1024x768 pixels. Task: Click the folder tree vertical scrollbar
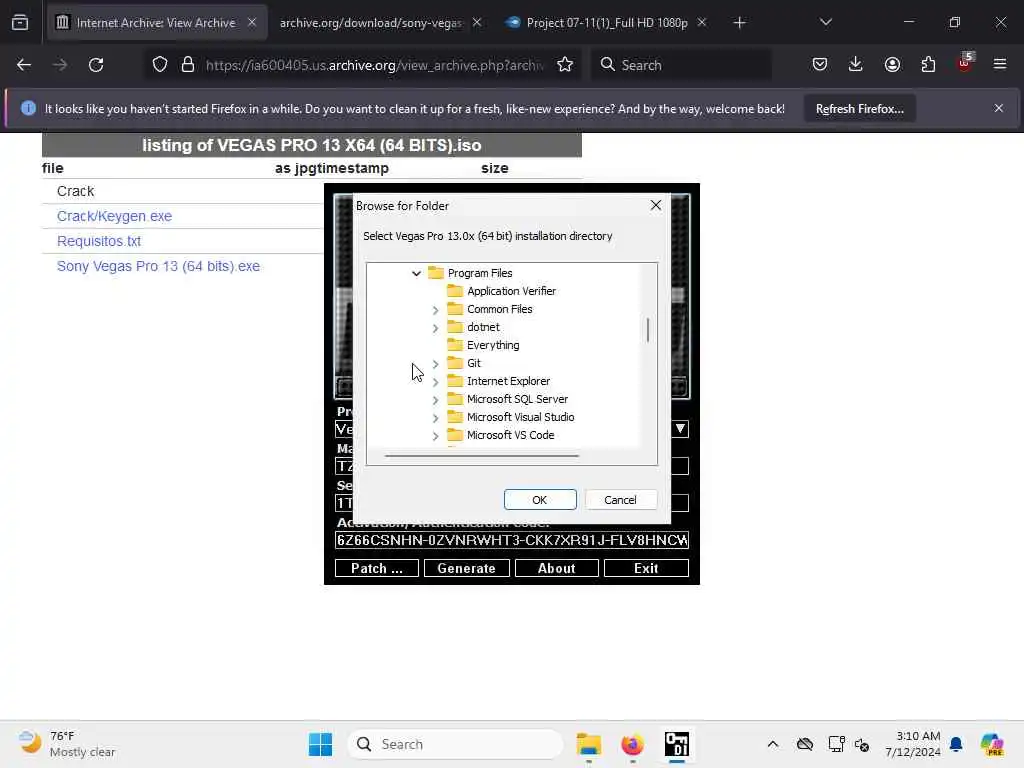[x=648, y=330]
